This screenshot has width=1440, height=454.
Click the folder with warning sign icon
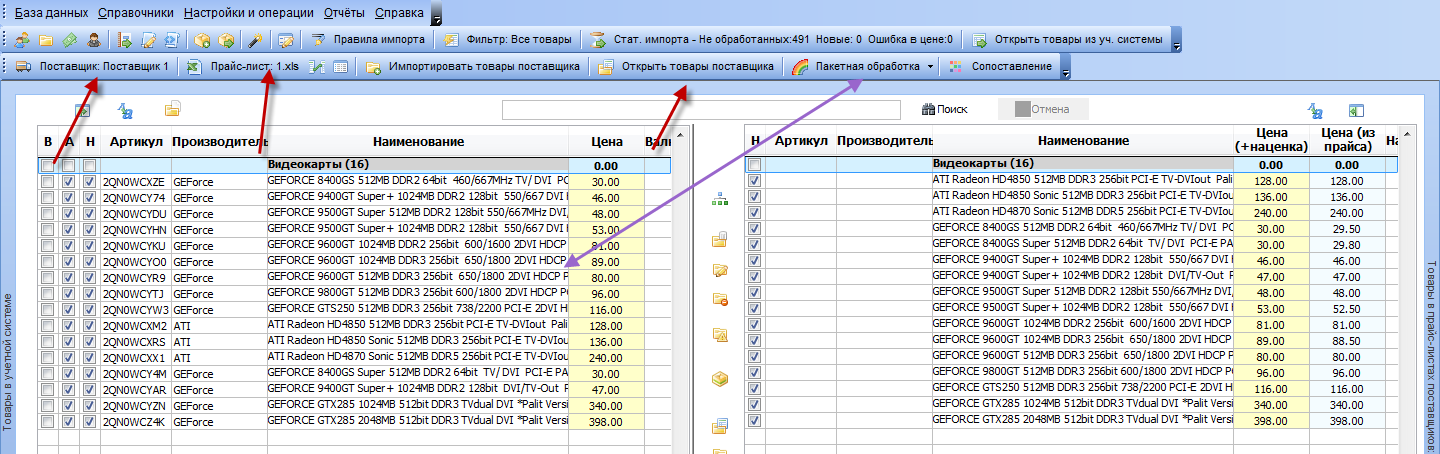click(x=720, y=335)
